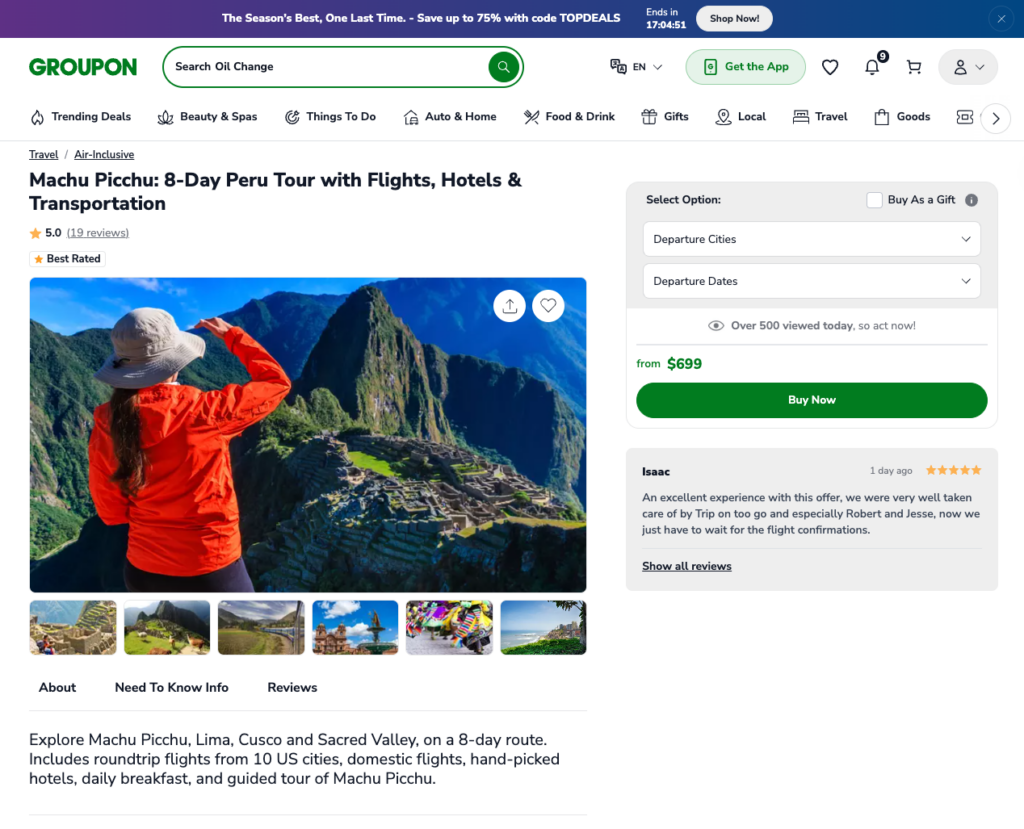Open the wishlist heart in header
The width and height of the screenshot is (1024, 829).
(830, 67)
